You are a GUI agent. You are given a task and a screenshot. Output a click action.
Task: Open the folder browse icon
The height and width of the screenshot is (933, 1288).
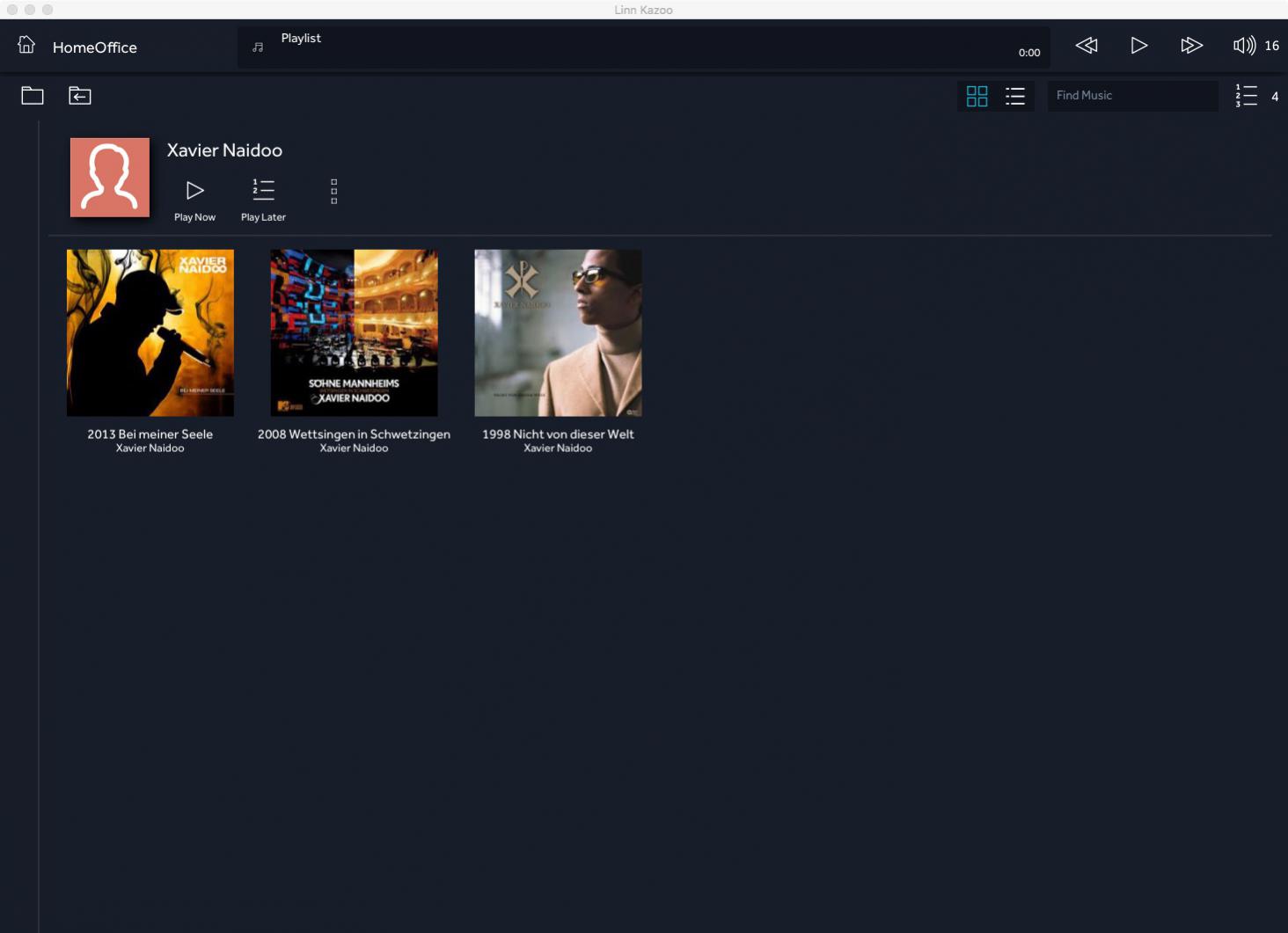[x=33, y=96]
